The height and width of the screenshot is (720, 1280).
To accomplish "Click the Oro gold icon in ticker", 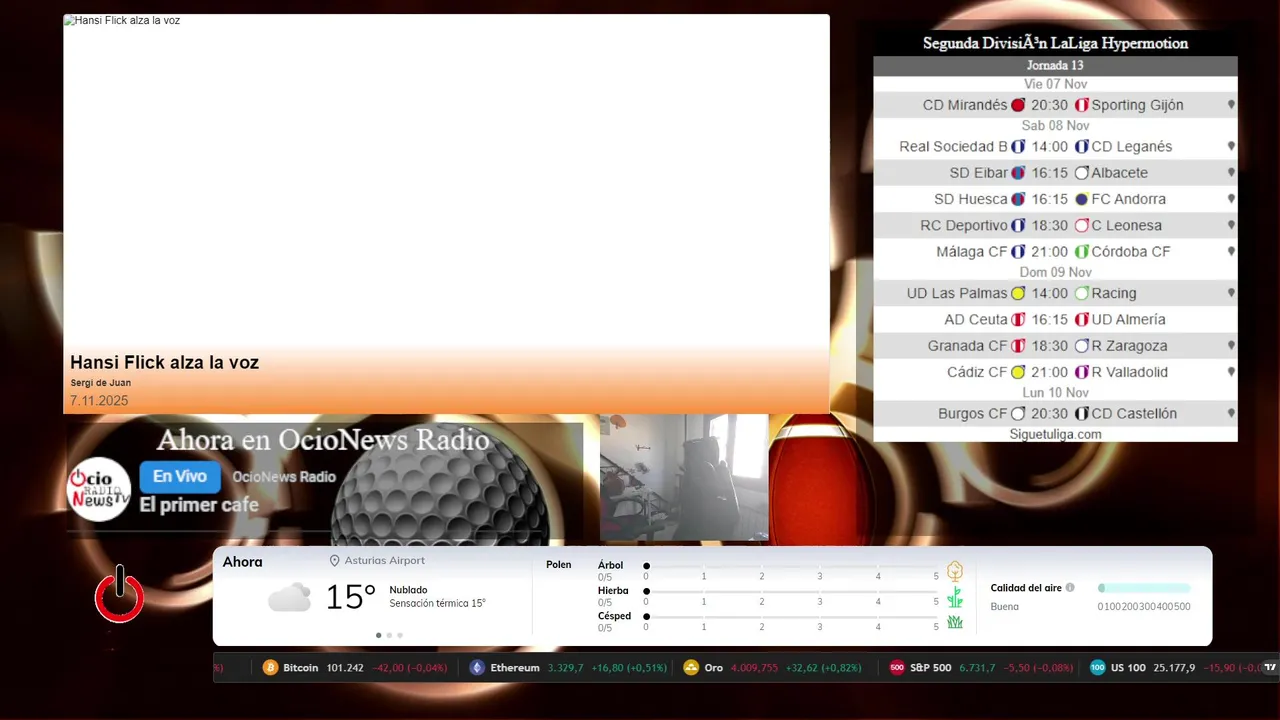I will tap(690, 668).
